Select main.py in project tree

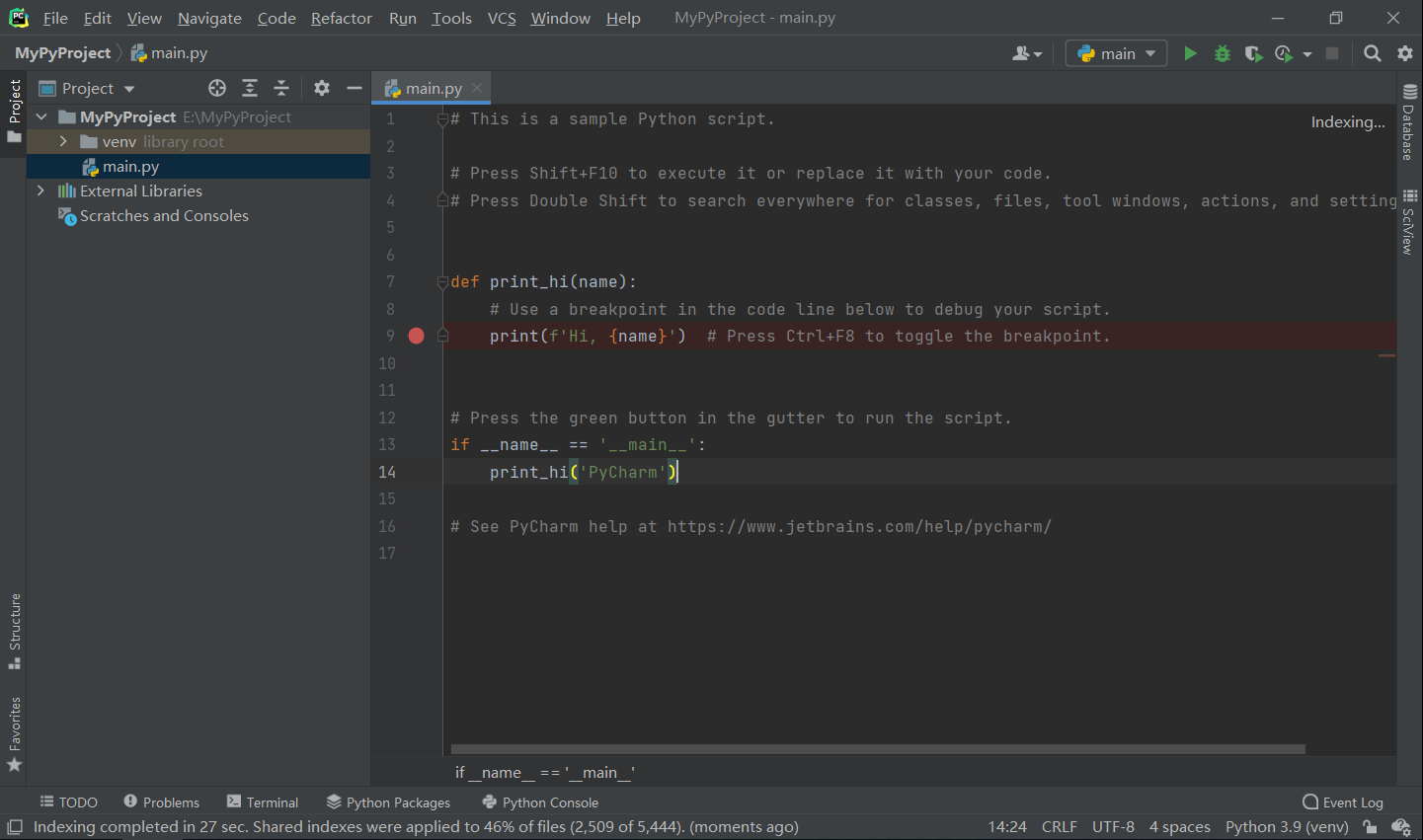pyautogui.click(x=130, y=166)
